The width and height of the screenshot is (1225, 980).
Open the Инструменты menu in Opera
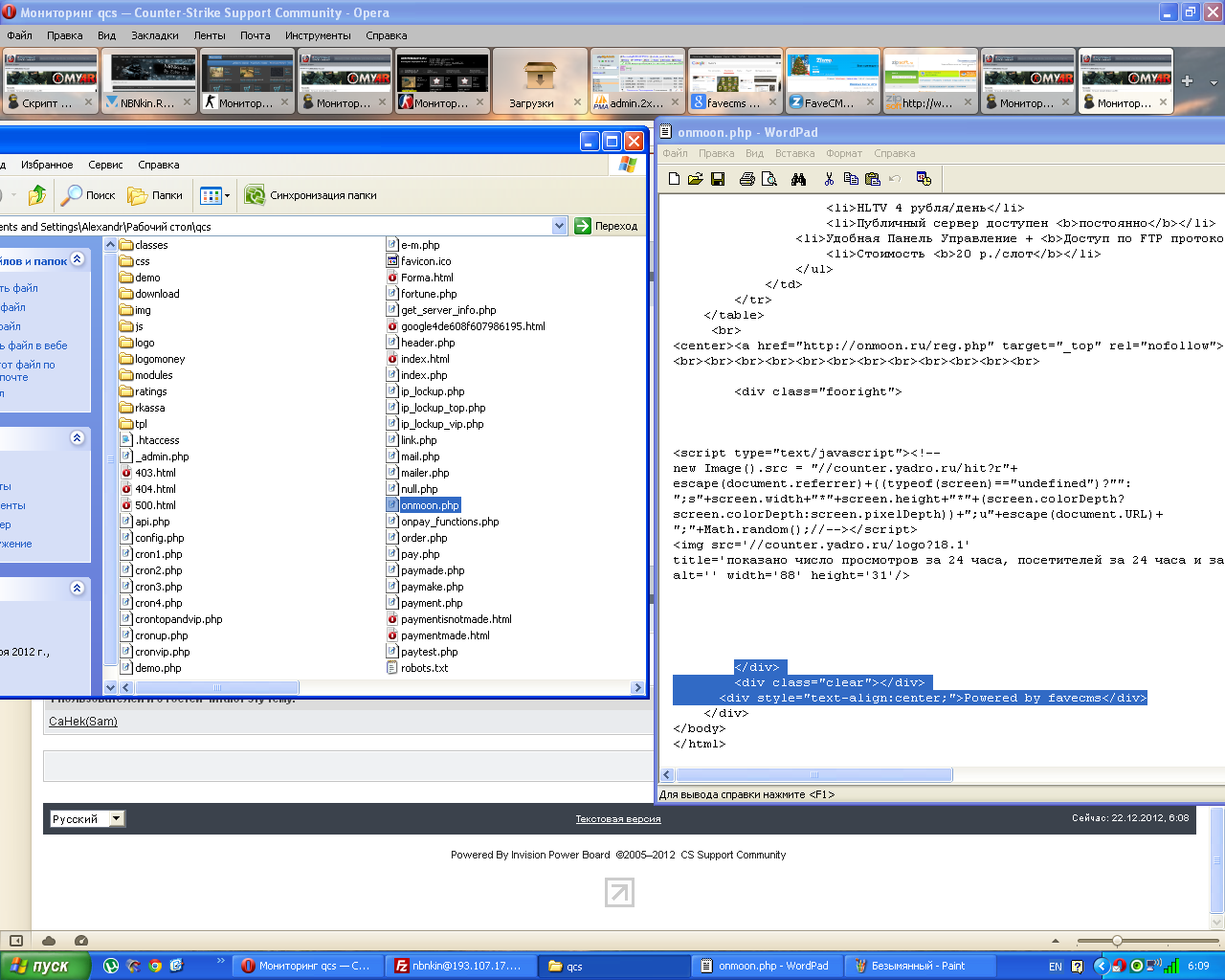point(318,35)
